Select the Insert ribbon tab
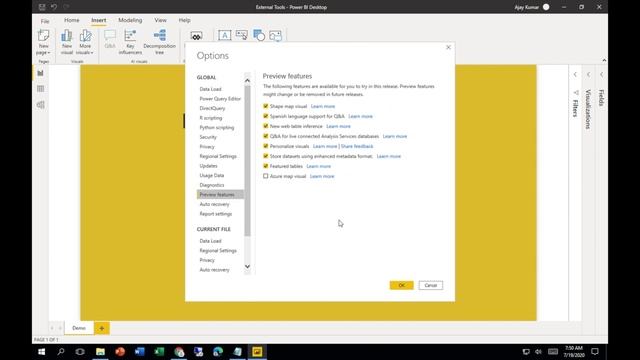Viewport: 640px width, 360px height. (x=98, y=20)
